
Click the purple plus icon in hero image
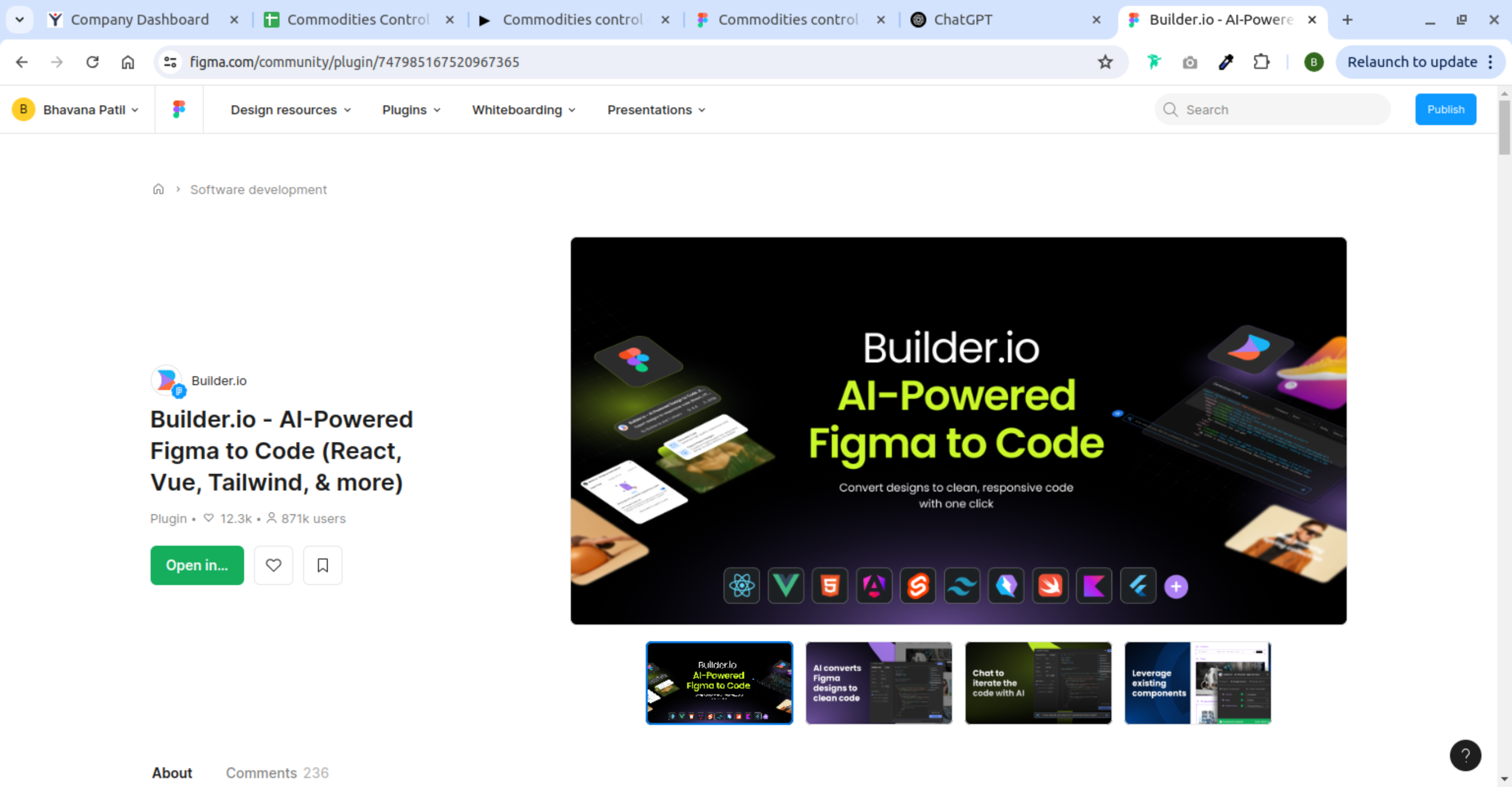[x=1176, y=586]
